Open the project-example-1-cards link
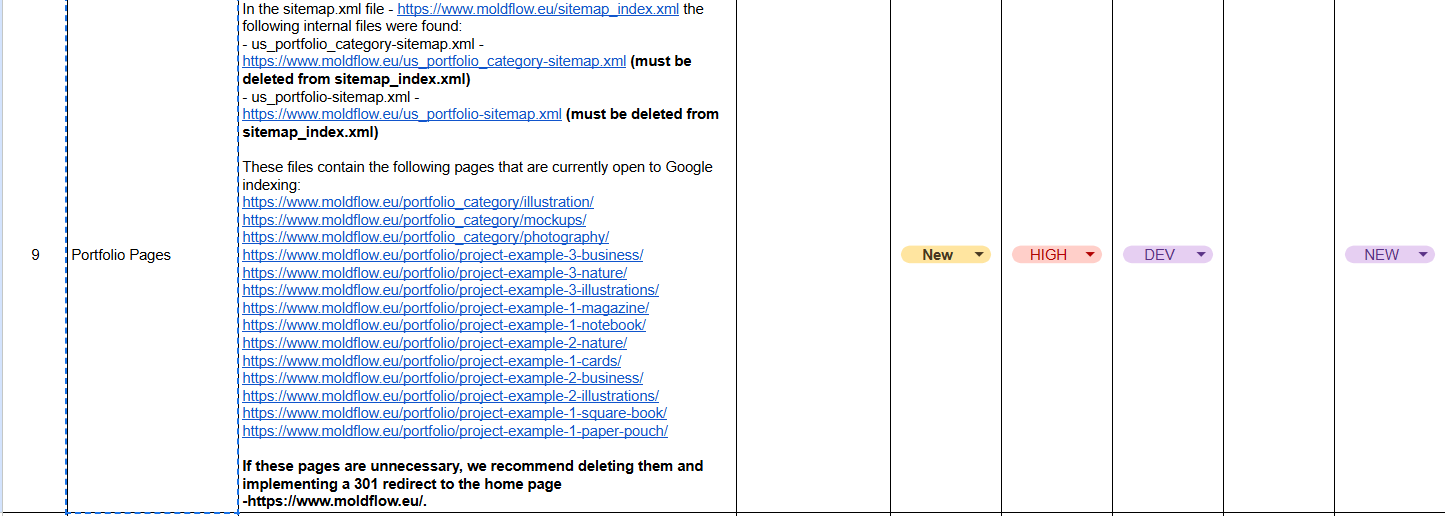This screenshot has height=516, width=1445. click(431, 361)
